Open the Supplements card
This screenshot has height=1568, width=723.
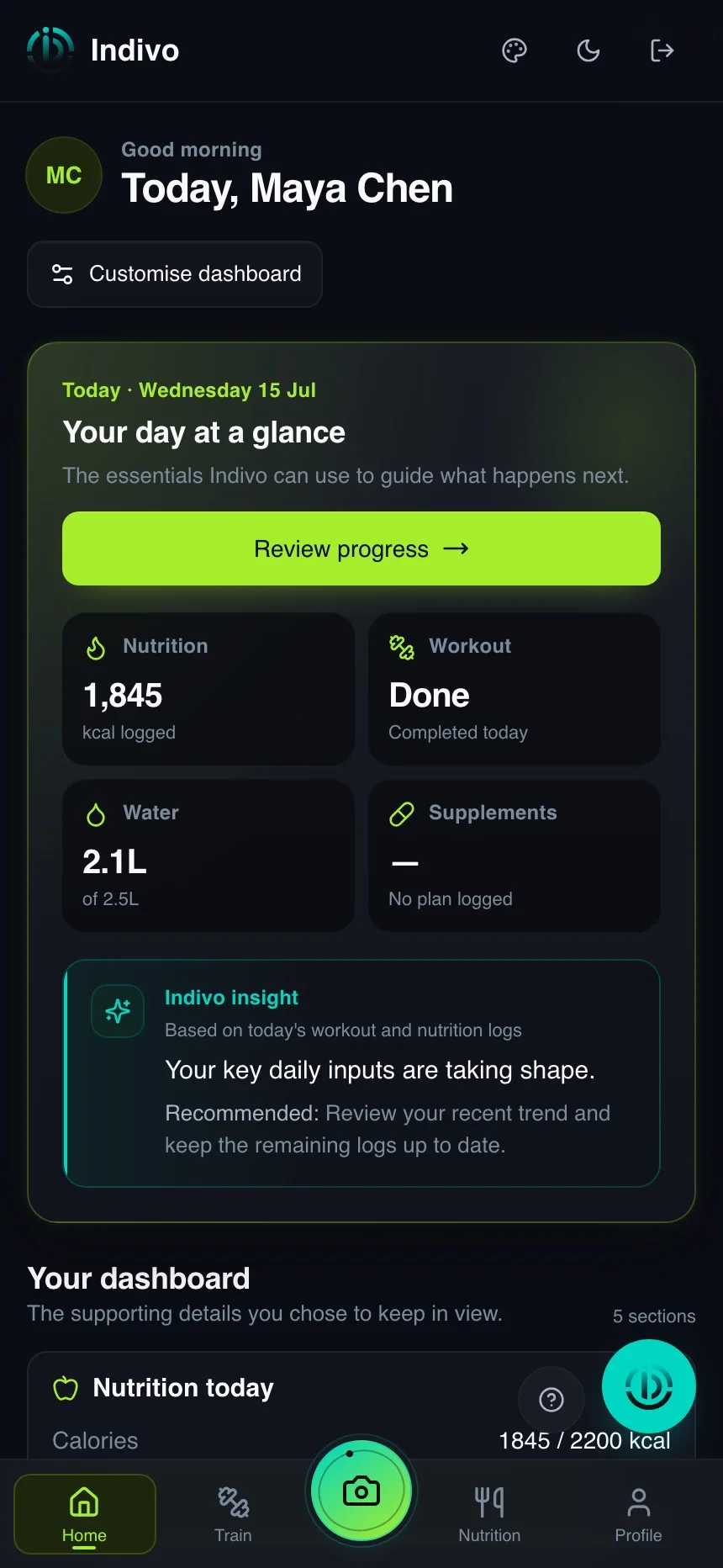click(515, 856)
